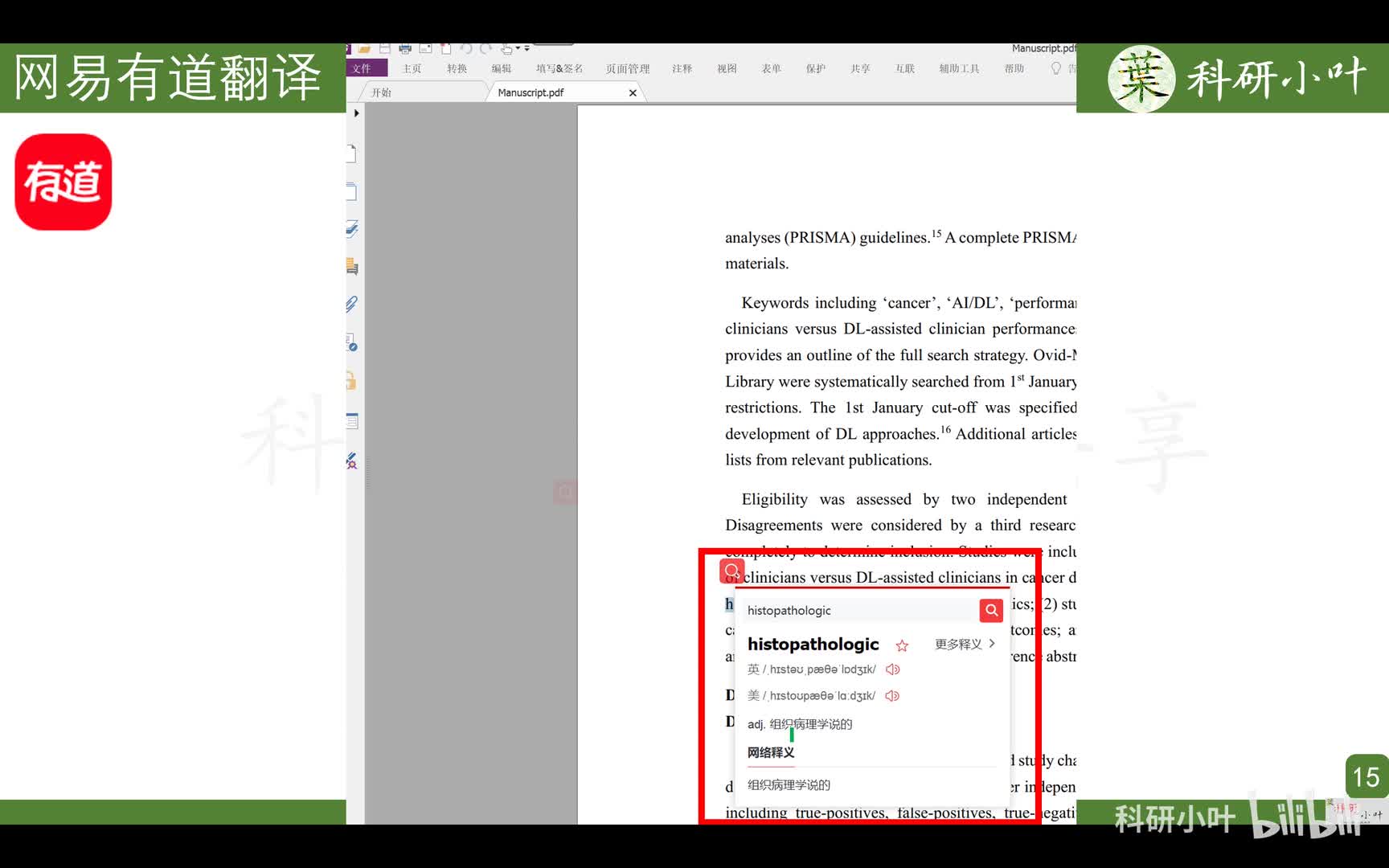Click the print icon in quick toolbar

(405, 49)
